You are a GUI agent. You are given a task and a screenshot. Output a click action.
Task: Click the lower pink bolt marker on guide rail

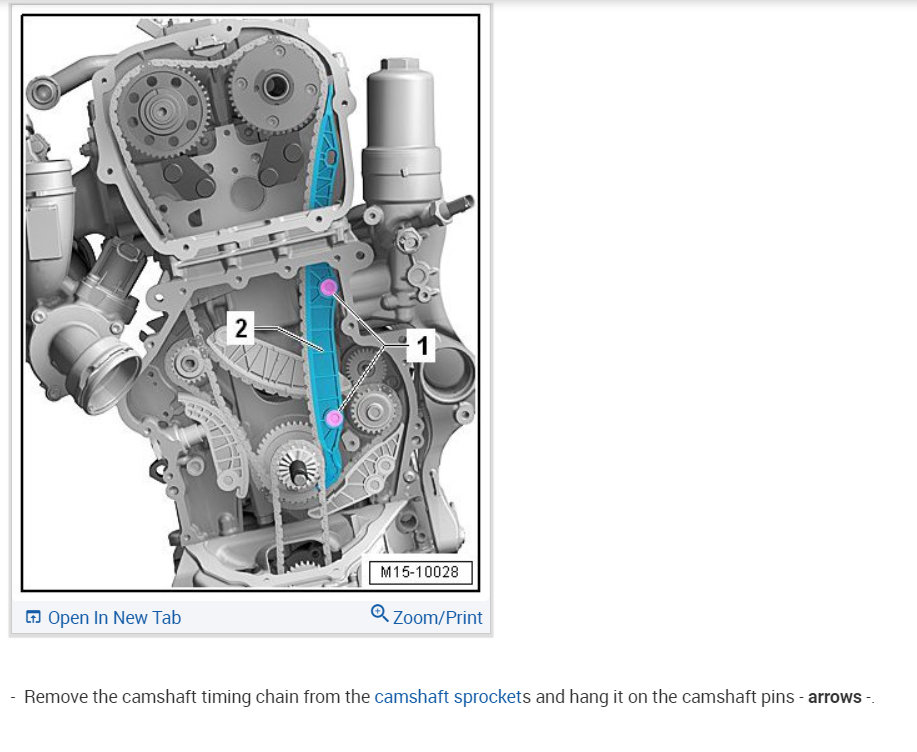[334, 418]
